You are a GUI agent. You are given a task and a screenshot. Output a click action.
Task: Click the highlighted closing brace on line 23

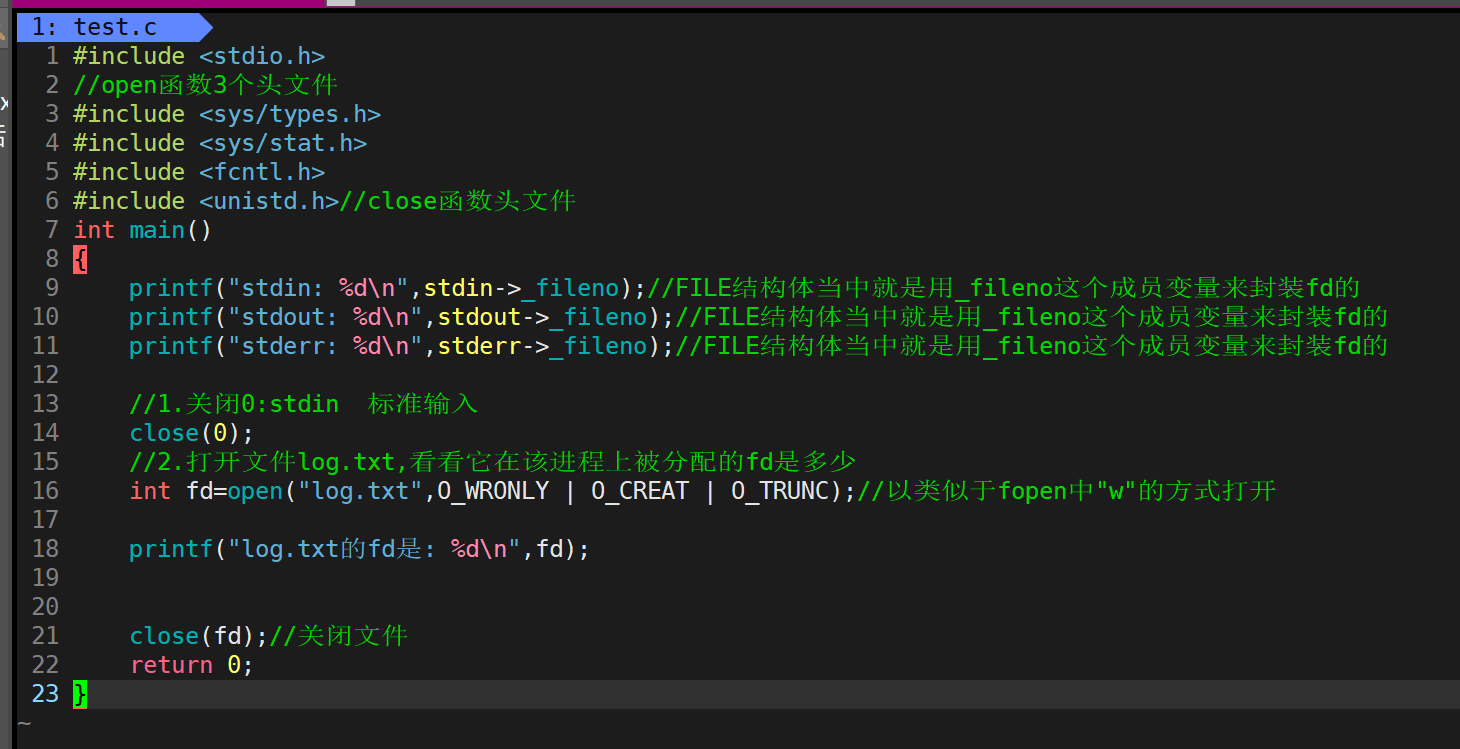point(80,694)
